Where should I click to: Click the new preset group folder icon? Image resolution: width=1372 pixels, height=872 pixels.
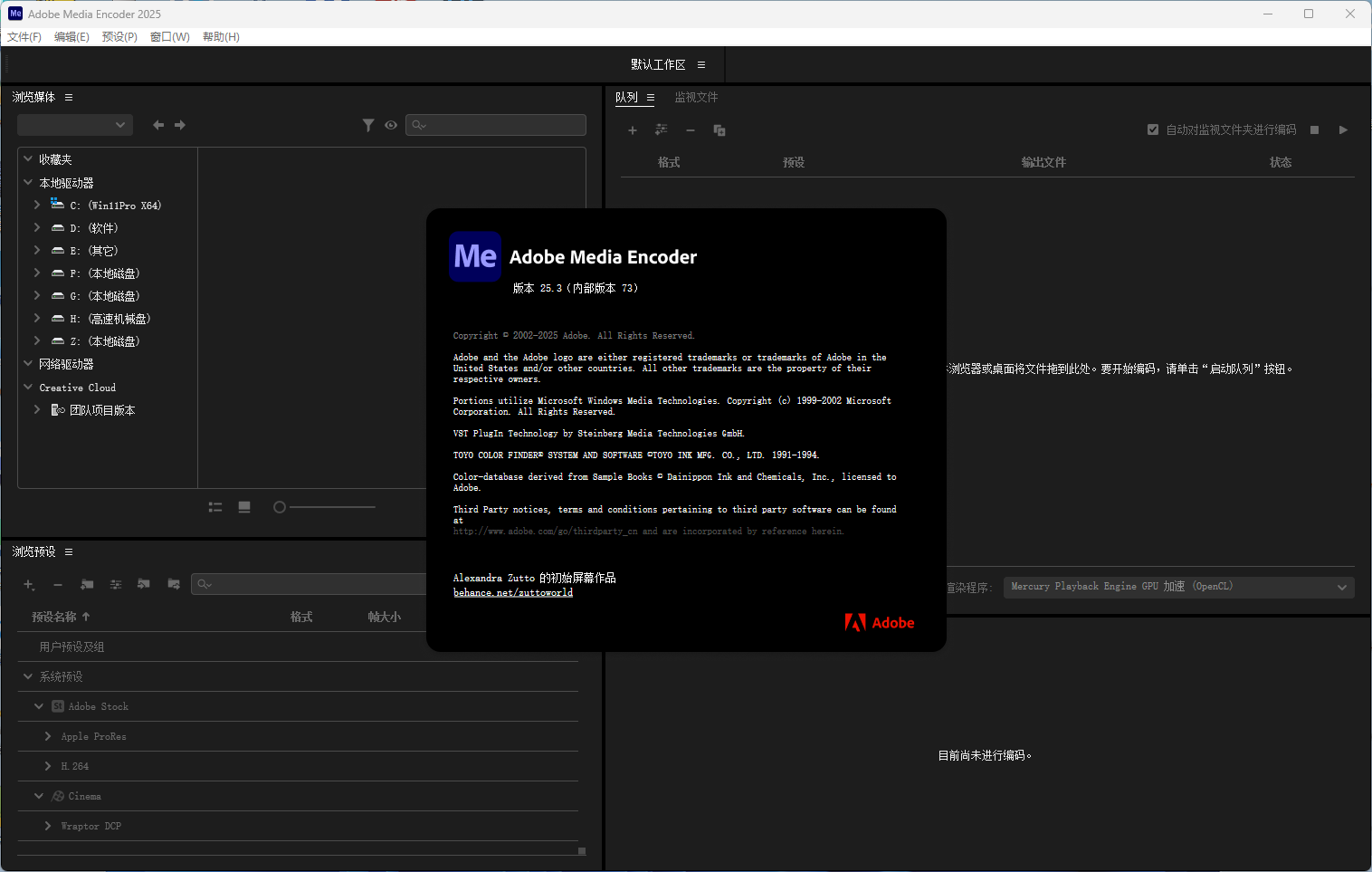pos(87,585)
